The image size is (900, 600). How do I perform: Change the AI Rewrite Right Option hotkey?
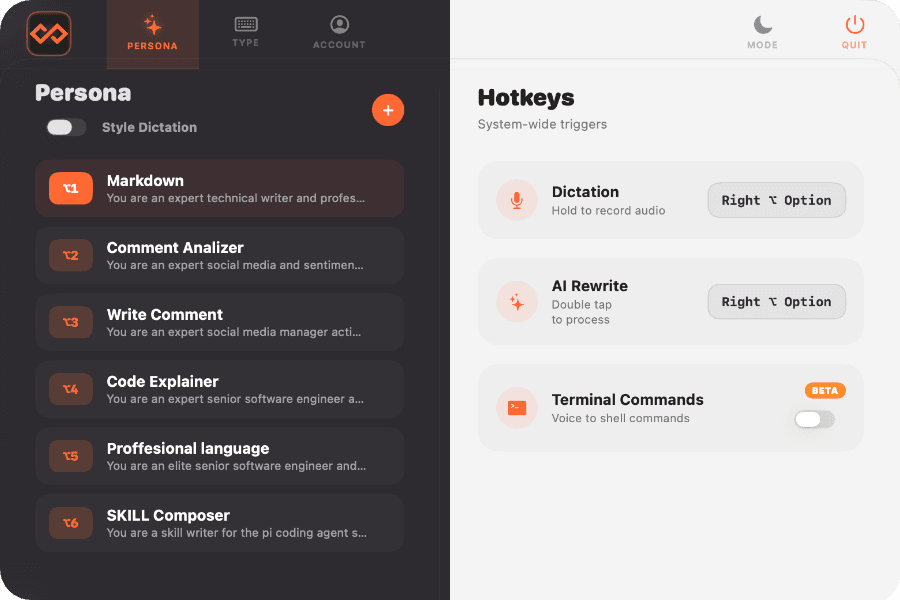pyautogui.click(x=777, y=301)
